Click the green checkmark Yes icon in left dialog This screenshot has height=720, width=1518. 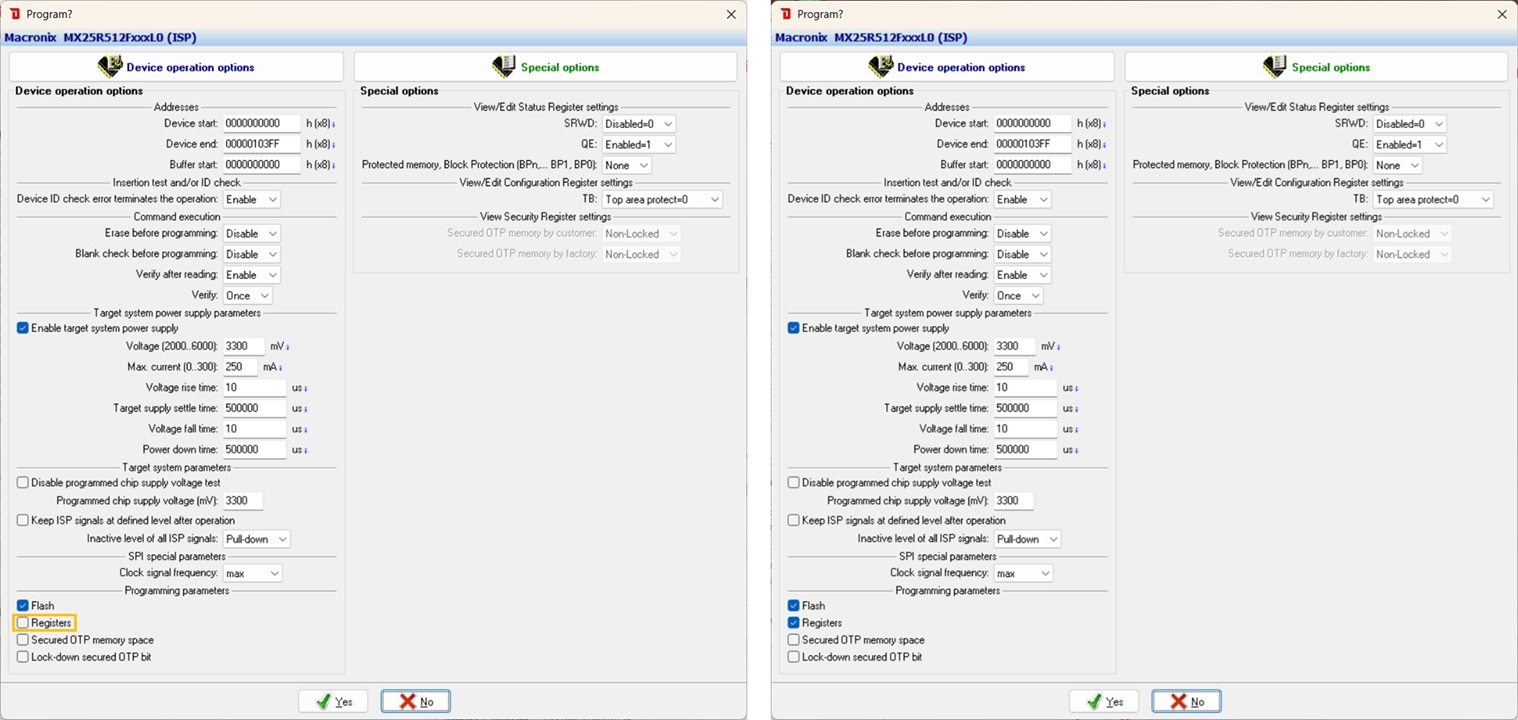point(323,702)
